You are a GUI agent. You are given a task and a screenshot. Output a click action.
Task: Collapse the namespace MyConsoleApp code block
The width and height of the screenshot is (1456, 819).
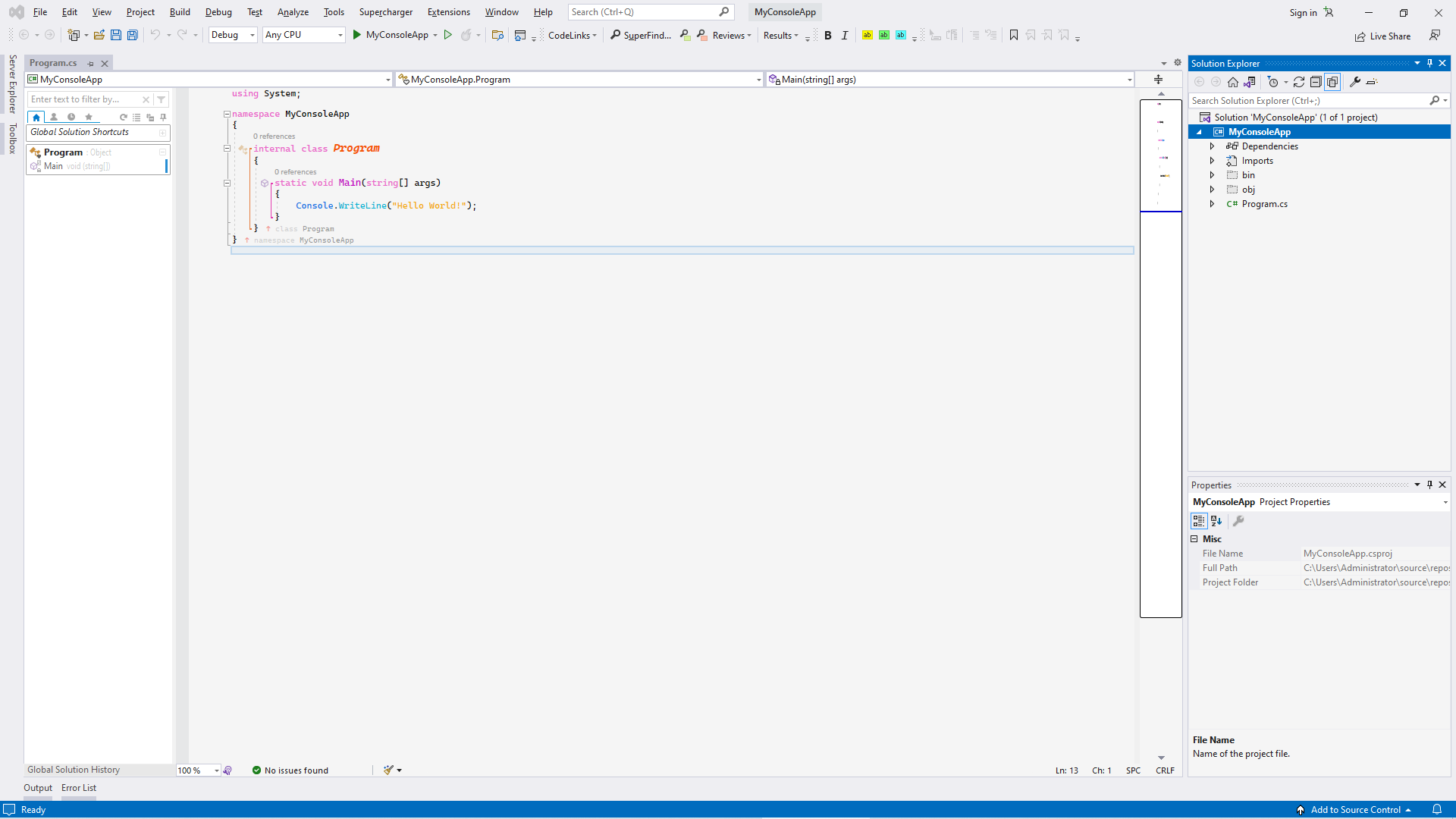pos(227,114)
